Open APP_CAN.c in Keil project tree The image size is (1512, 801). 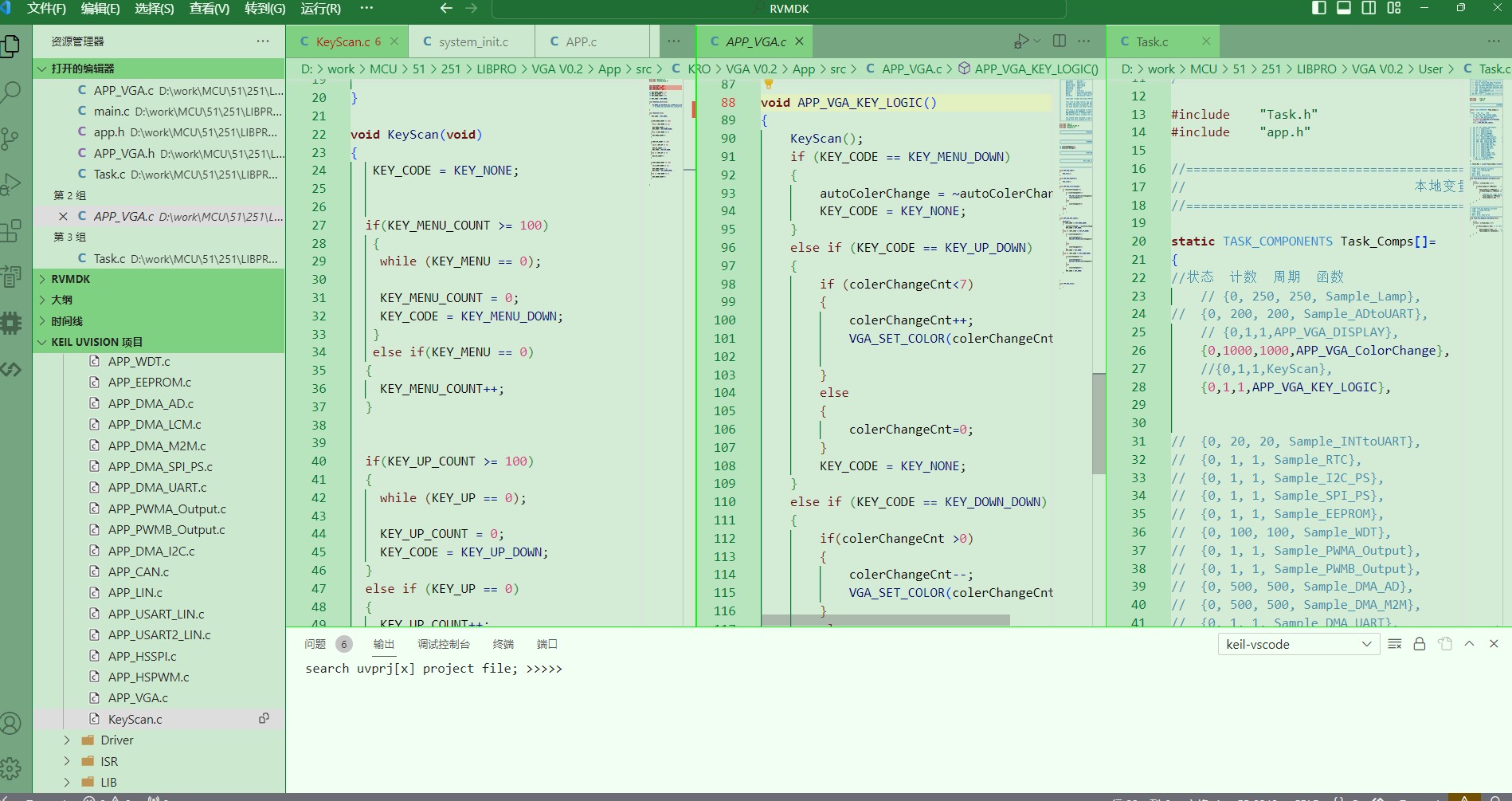139,571
